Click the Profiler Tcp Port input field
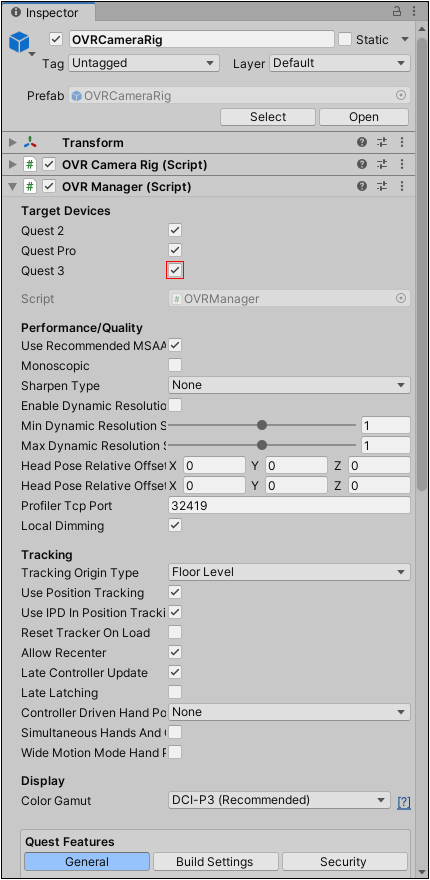The width and height of the screenshot is (430, 880). 289,506
